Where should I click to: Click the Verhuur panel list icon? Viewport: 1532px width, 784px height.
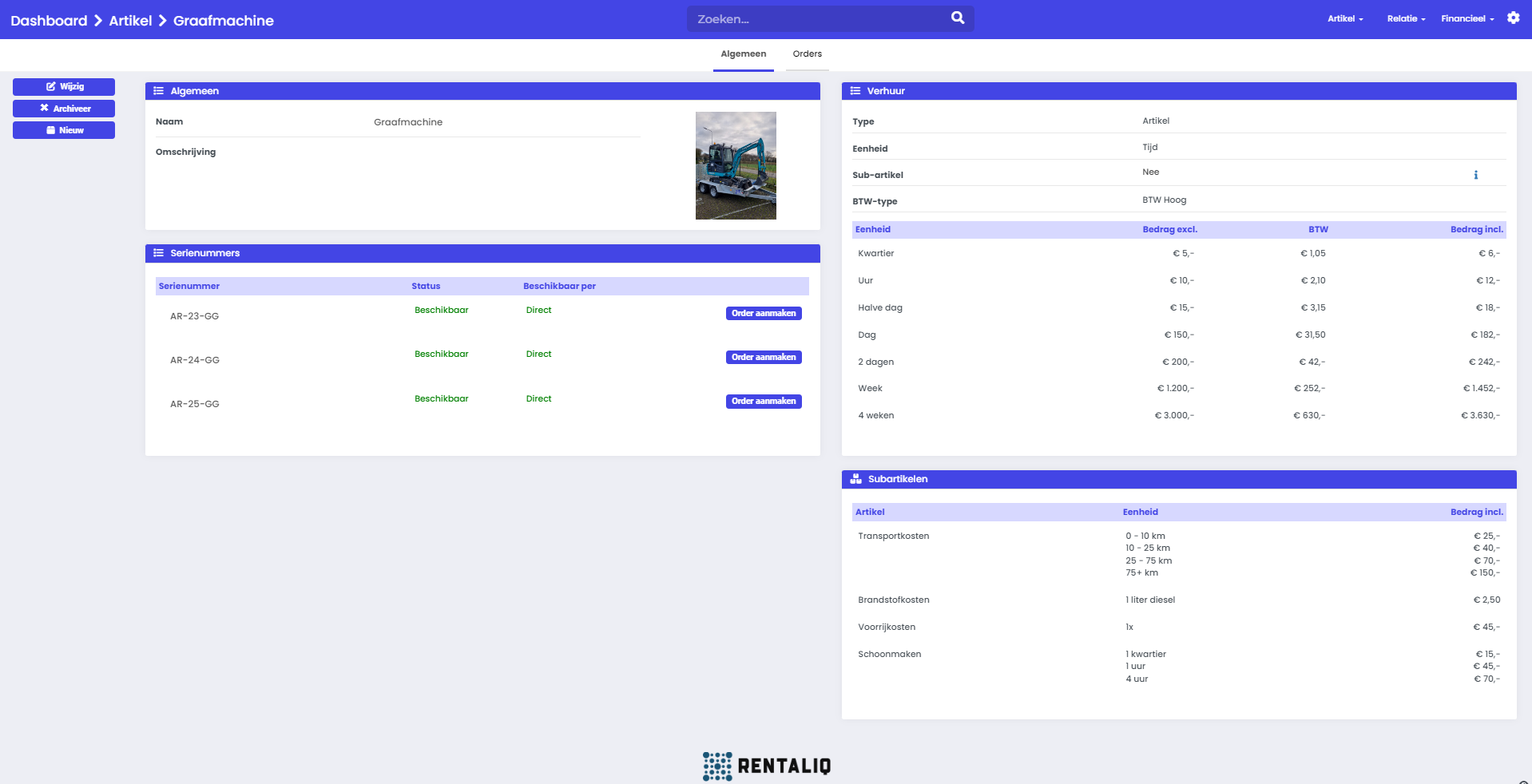tap(855, 91)
